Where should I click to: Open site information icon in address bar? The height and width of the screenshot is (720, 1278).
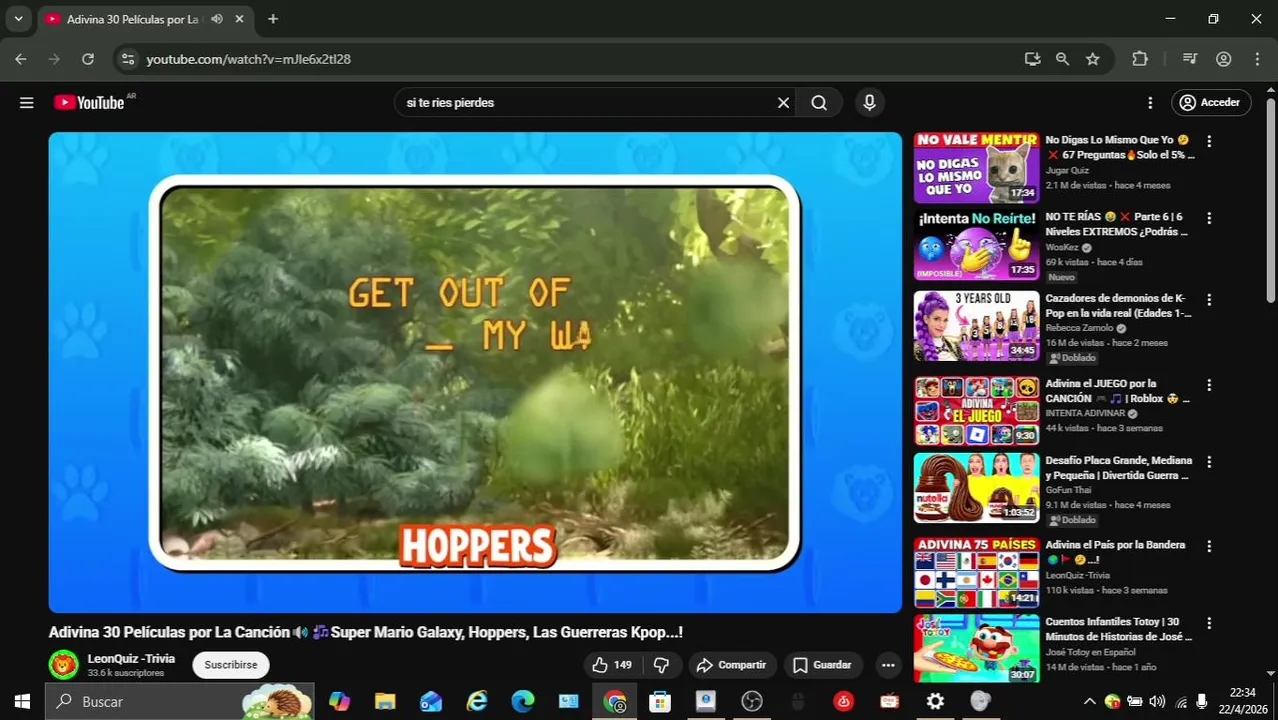click(127, 59)
